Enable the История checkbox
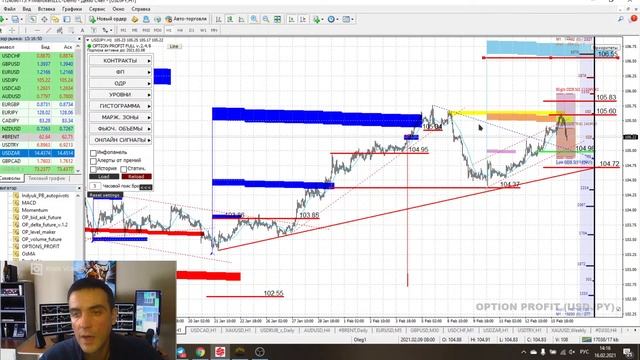 93,169
